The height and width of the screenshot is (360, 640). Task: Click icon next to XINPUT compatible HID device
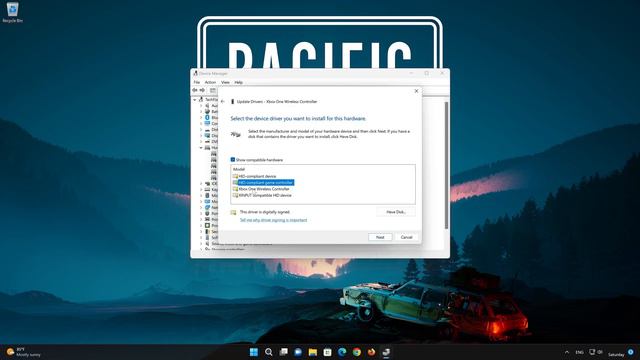click(235, 196)
